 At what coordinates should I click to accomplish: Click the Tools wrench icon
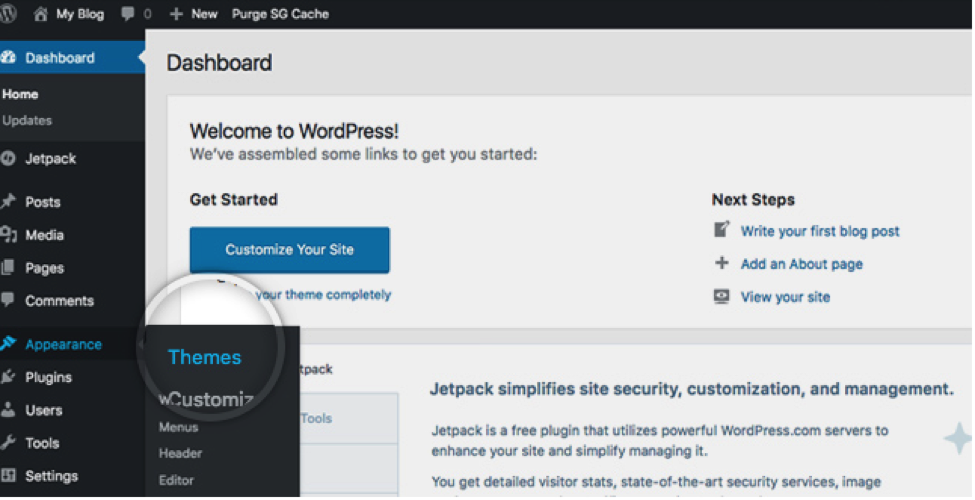[8, 443]
